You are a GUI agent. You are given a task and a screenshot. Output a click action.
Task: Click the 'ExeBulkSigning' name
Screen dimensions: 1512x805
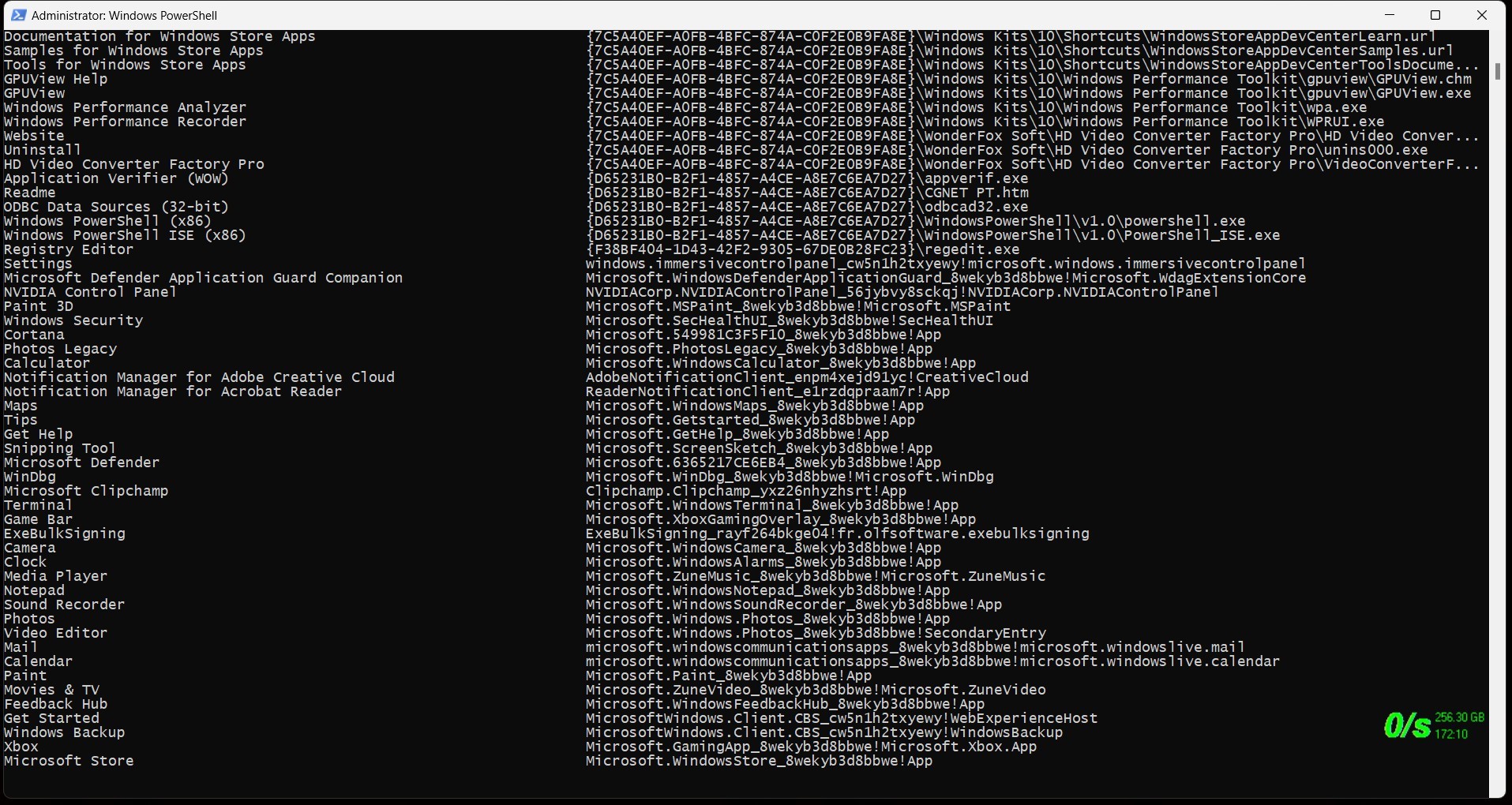[65, 534]
